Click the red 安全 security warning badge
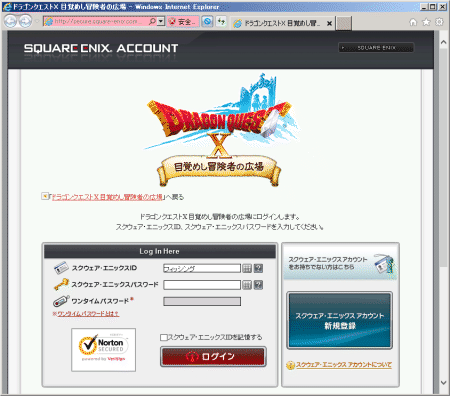 [183, 22]
